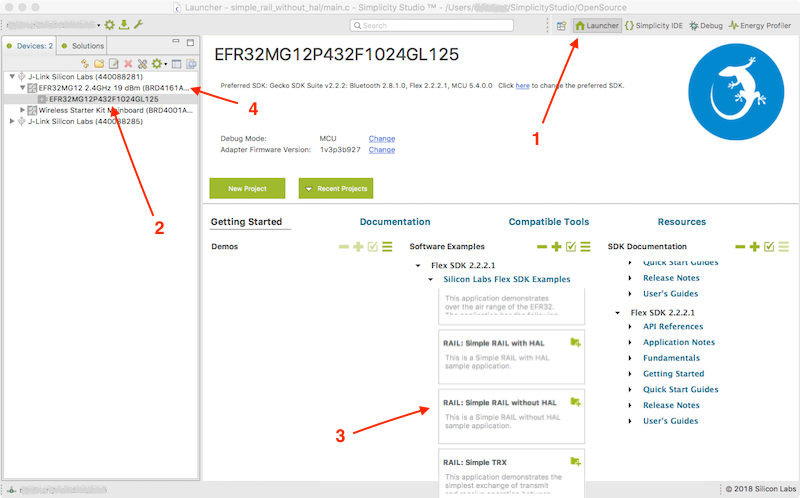Click the 'here' link to change preferred SDK
The image size is (800, 498).
pos(522,86)
